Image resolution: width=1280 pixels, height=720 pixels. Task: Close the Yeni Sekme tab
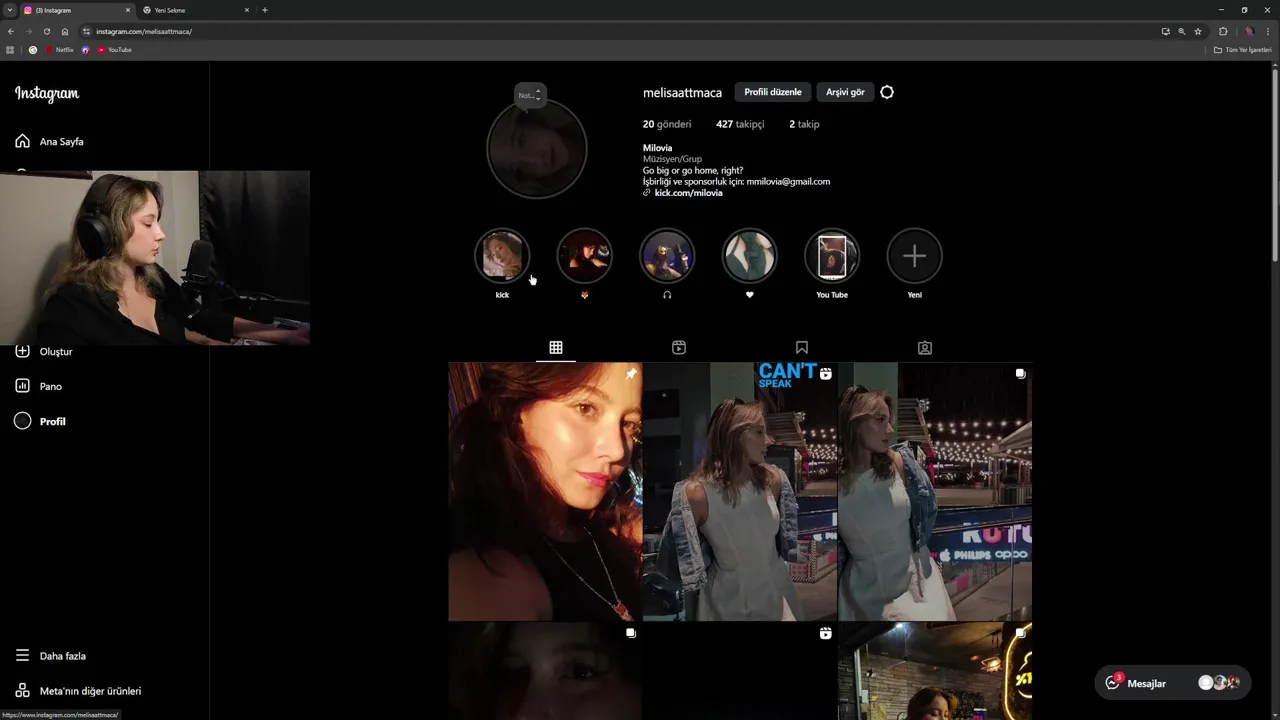[x=247, y=10]
